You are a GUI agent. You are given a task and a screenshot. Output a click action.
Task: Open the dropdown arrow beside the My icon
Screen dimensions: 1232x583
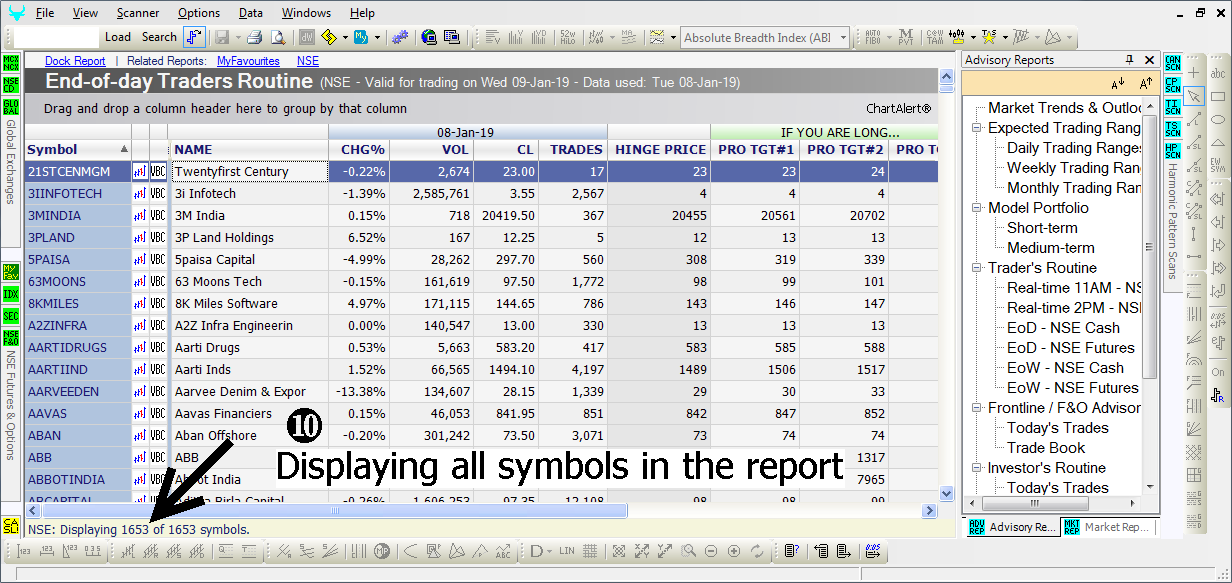pyautogui.click(x=376, y=37)
